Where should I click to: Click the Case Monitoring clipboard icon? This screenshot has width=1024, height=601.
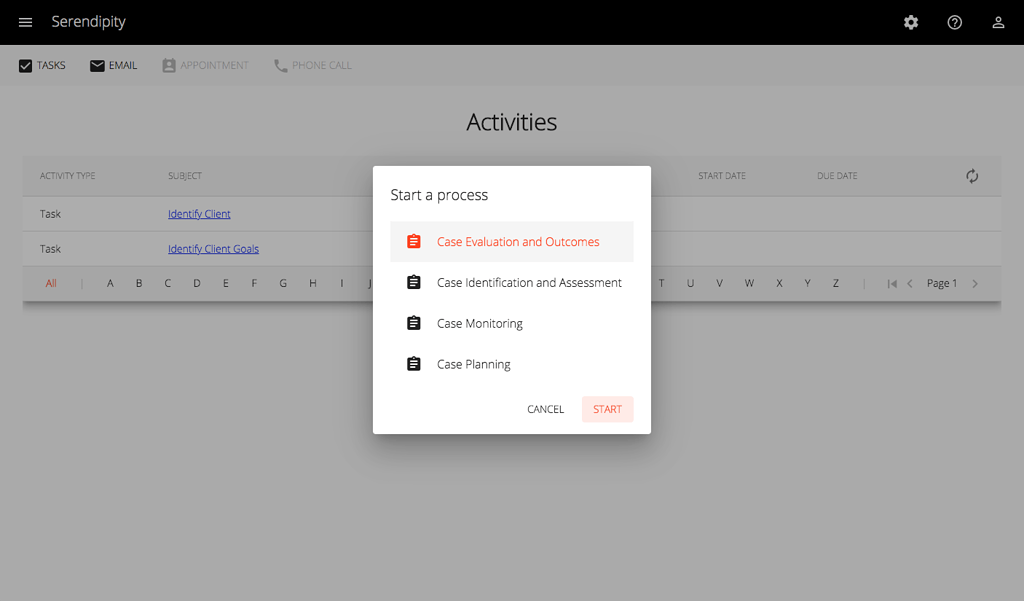[x=414, y=322]
